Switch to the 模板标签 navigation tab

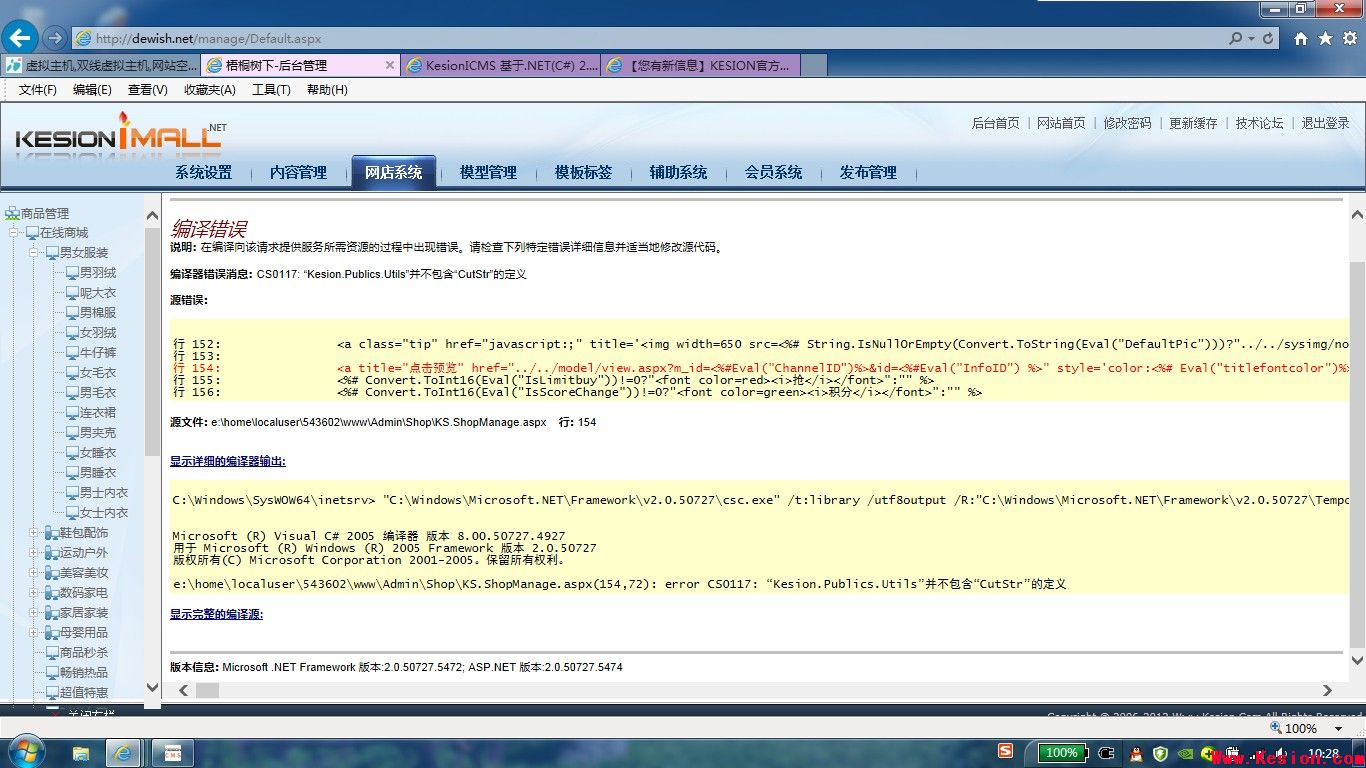584,172
